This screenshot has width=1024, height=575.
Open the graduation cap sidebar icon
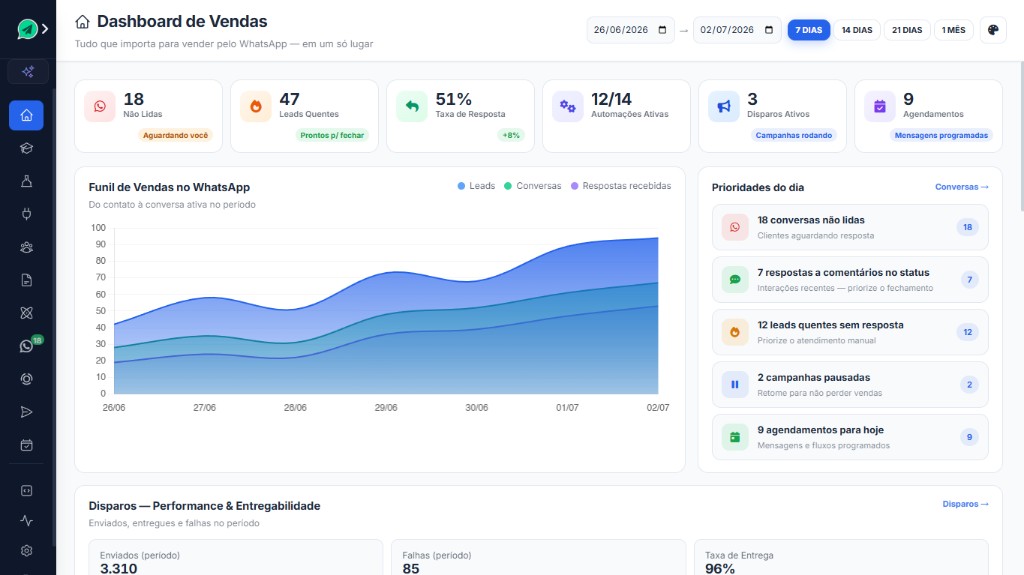click(26, 148)
